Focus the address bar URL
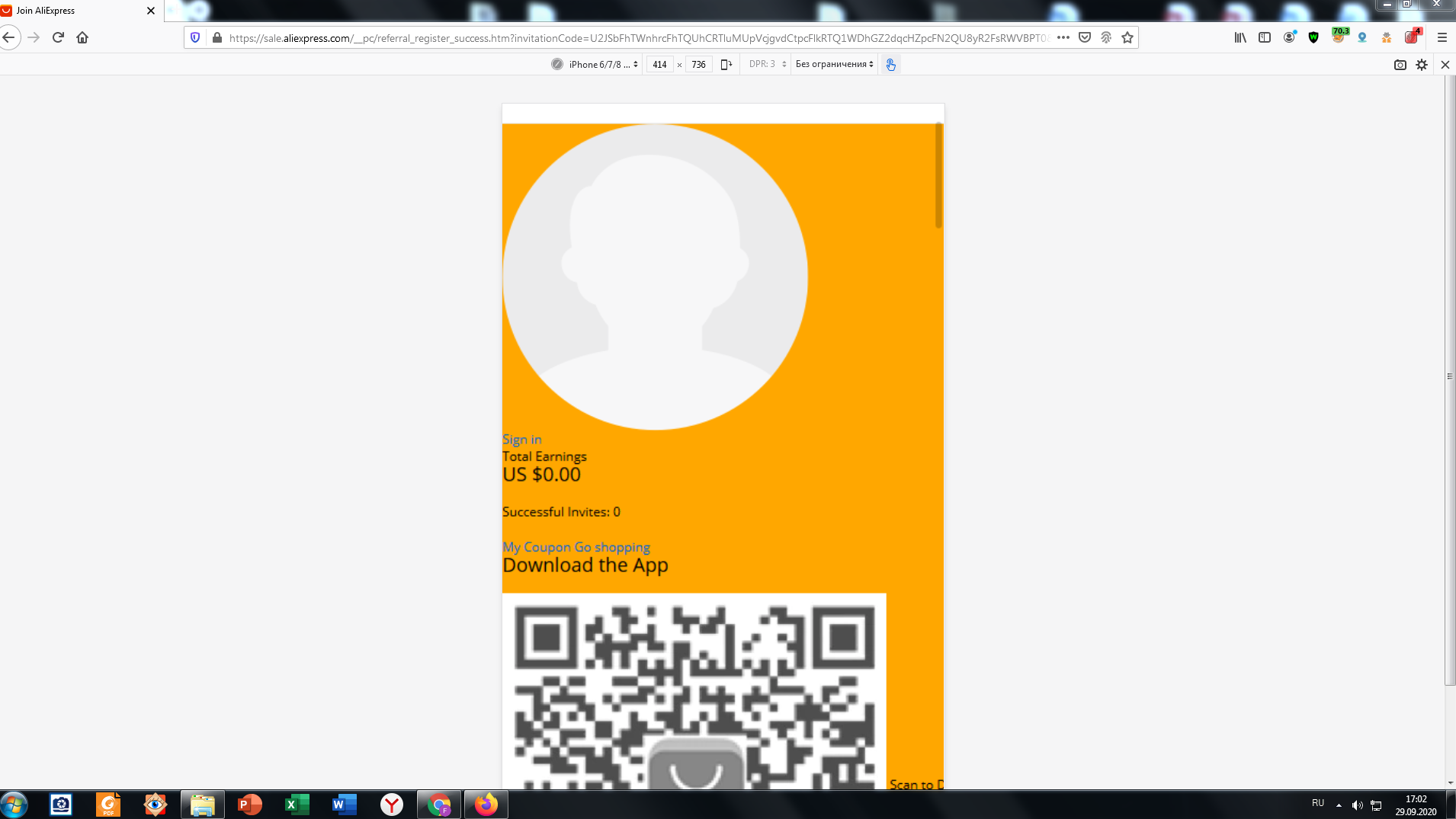 pos(639,38)
